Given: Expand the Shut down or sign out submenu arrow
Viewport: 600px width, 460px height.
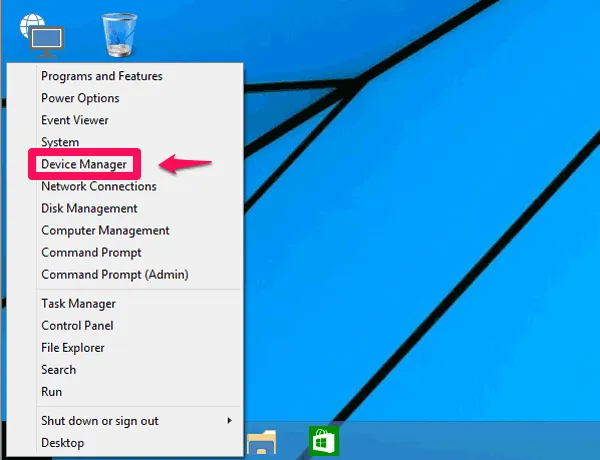Looking at the screenshot, I should coord(230,421).
